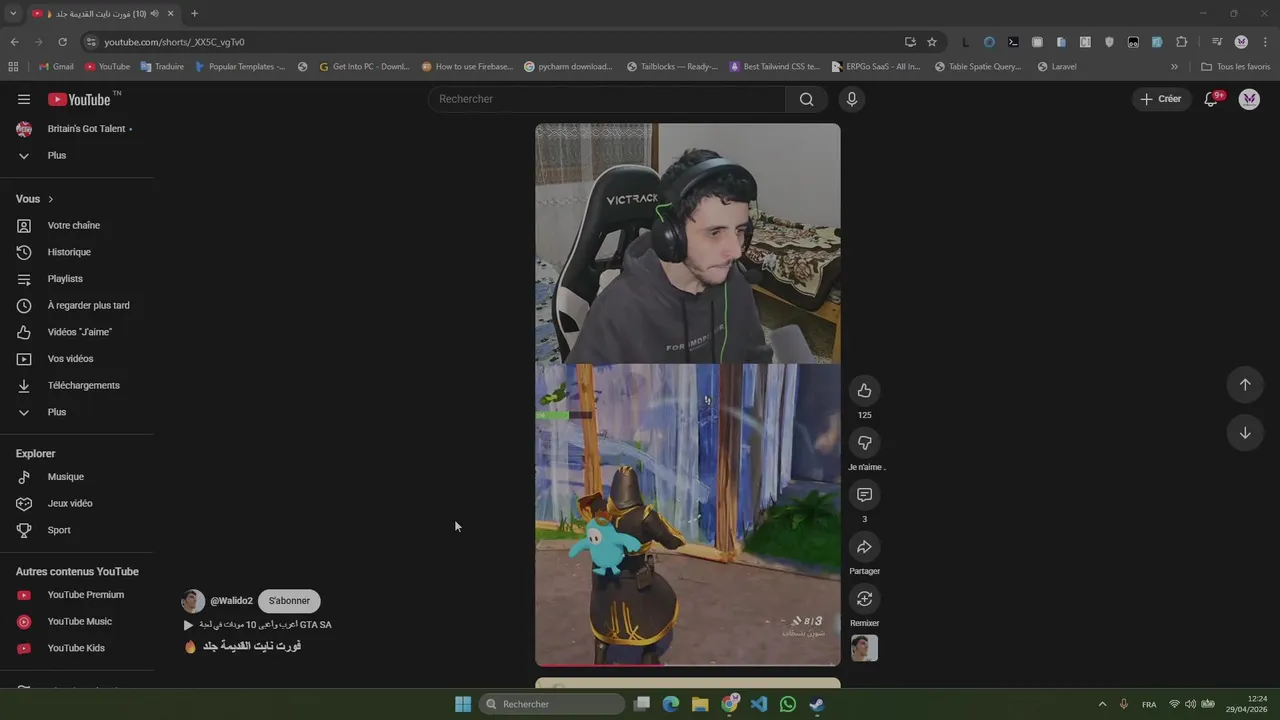Subscribe with the S'abonner button
This screenshot has height=720, width=1280.
coord(289,601)
